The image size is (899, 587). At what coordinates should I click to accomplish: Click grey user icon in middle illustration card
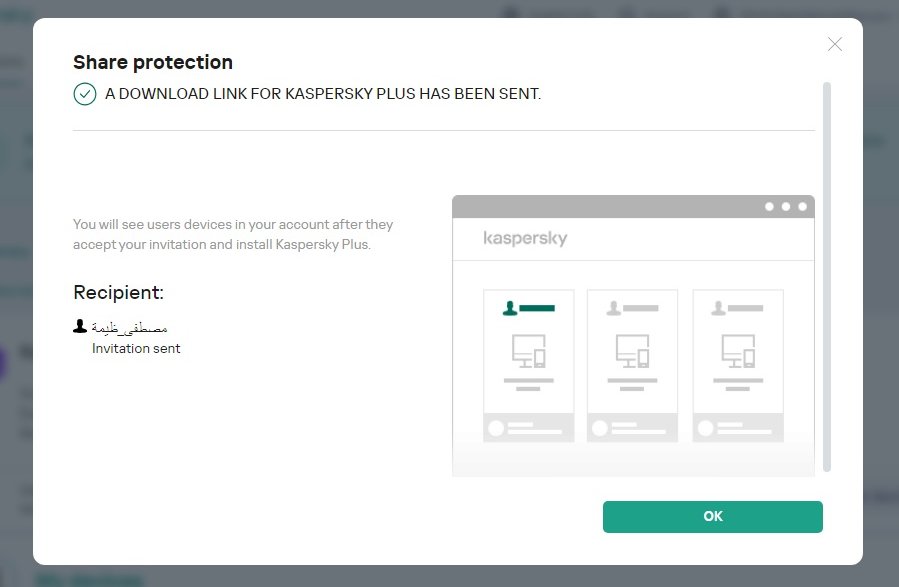tap(614, 309)
